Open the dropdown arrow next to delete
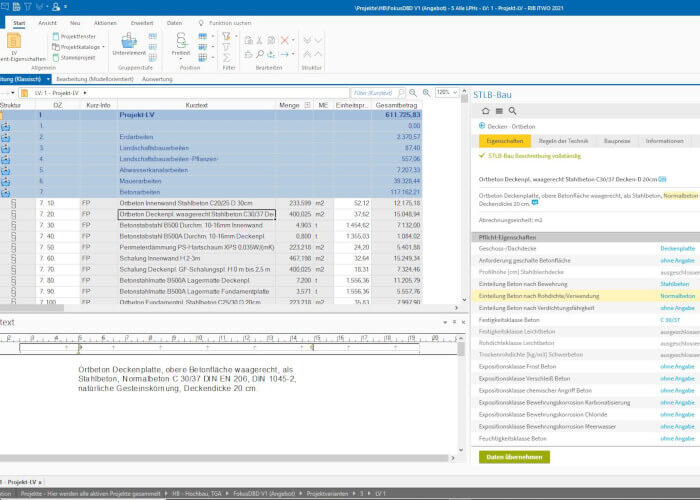 [x=293, y=41]
